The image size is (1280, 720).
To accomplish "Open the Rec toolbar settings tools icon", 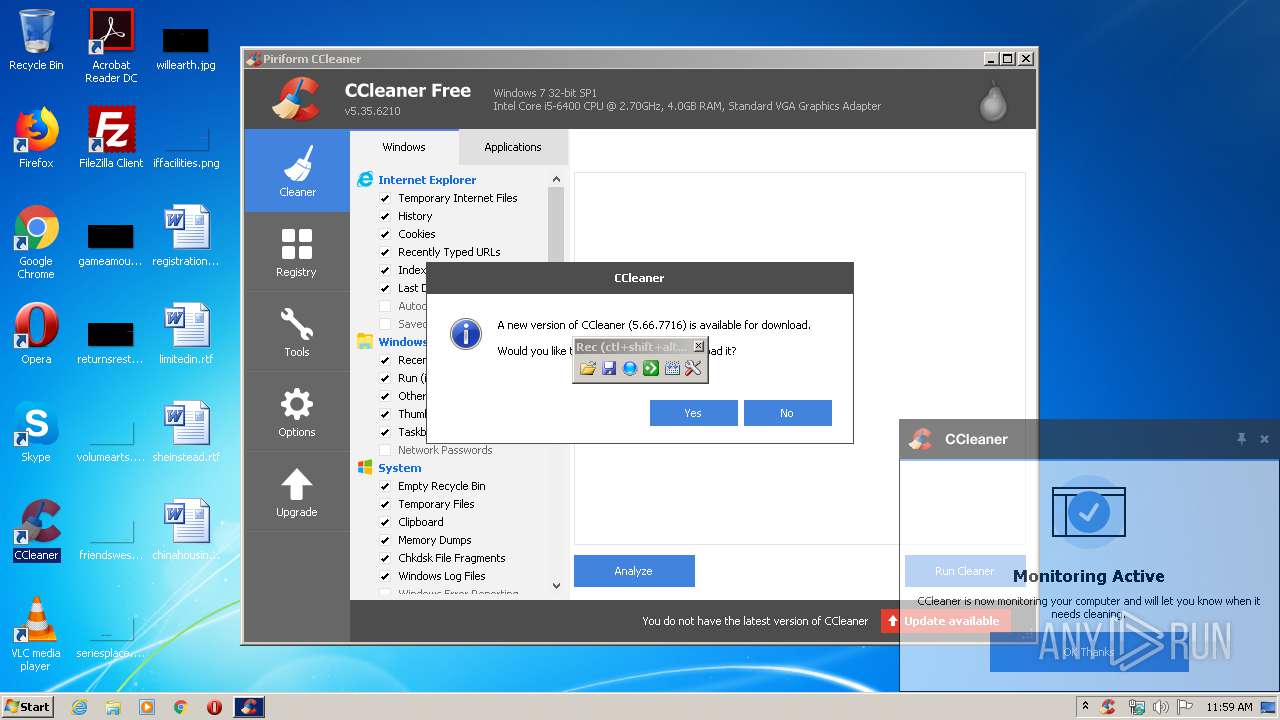I will pos(693,368).
